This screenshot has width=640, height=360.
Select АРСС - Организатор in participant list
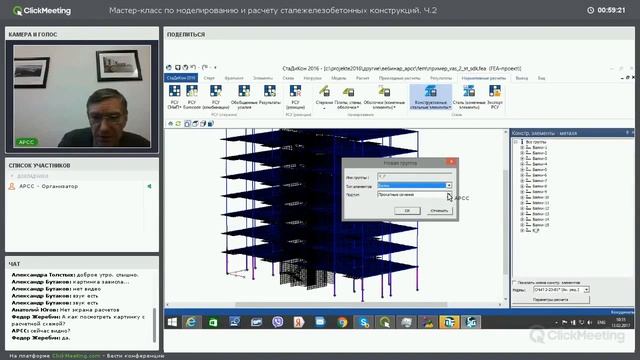click(x=48, y=186)
